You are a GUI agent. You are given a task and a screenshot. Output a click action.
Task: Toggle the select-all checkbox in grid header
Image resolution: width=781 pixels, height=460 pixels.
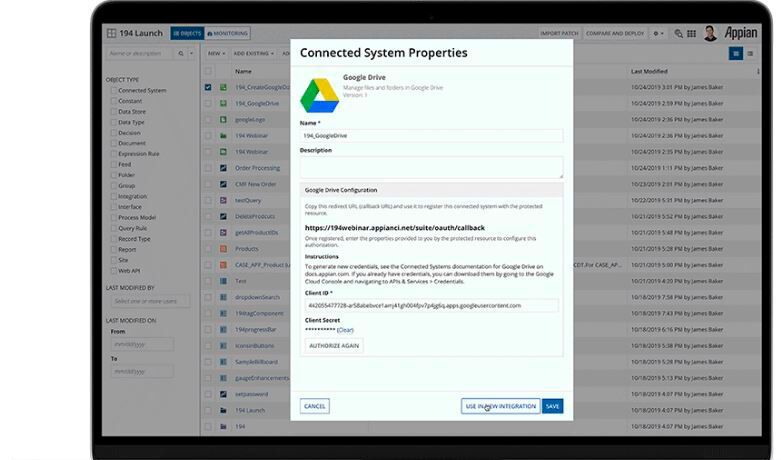point(208,71)
